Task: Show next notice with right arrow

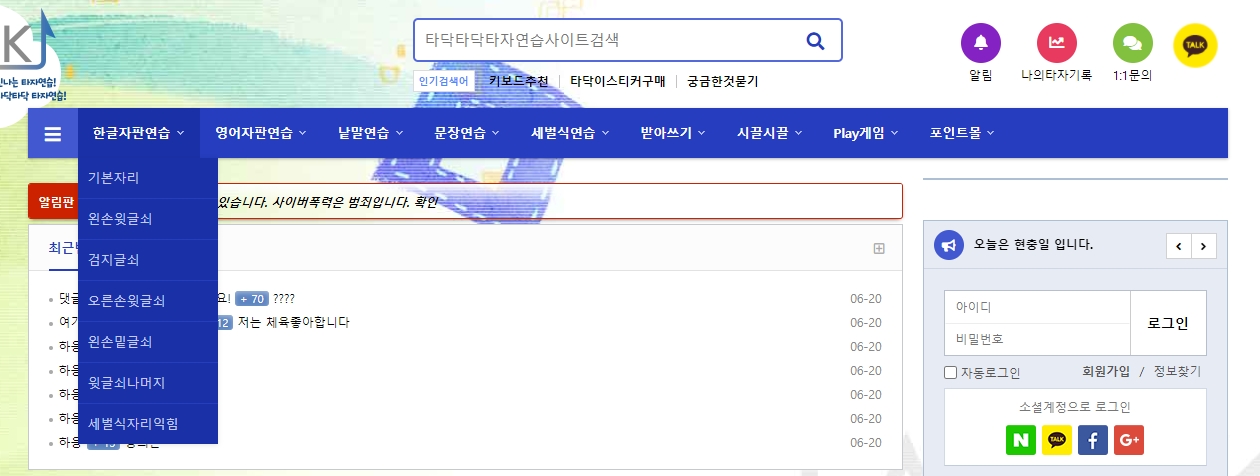Action: tap(1204, 246)
